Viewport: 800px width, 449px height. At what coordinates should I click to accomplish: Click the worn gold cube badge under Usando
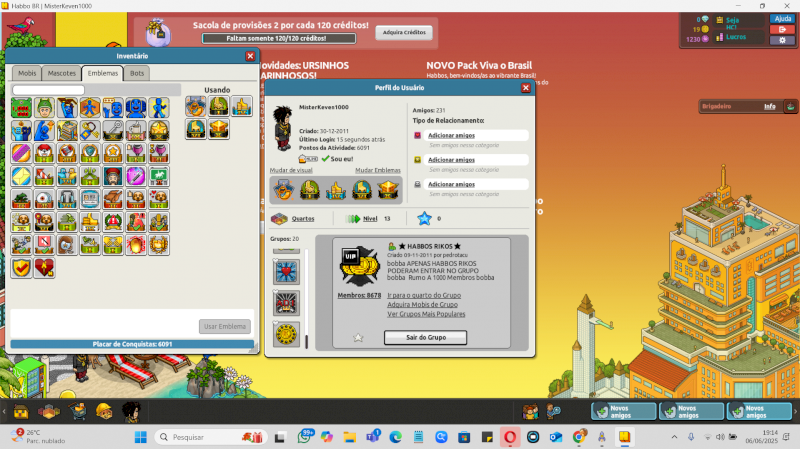coord(218,129)
